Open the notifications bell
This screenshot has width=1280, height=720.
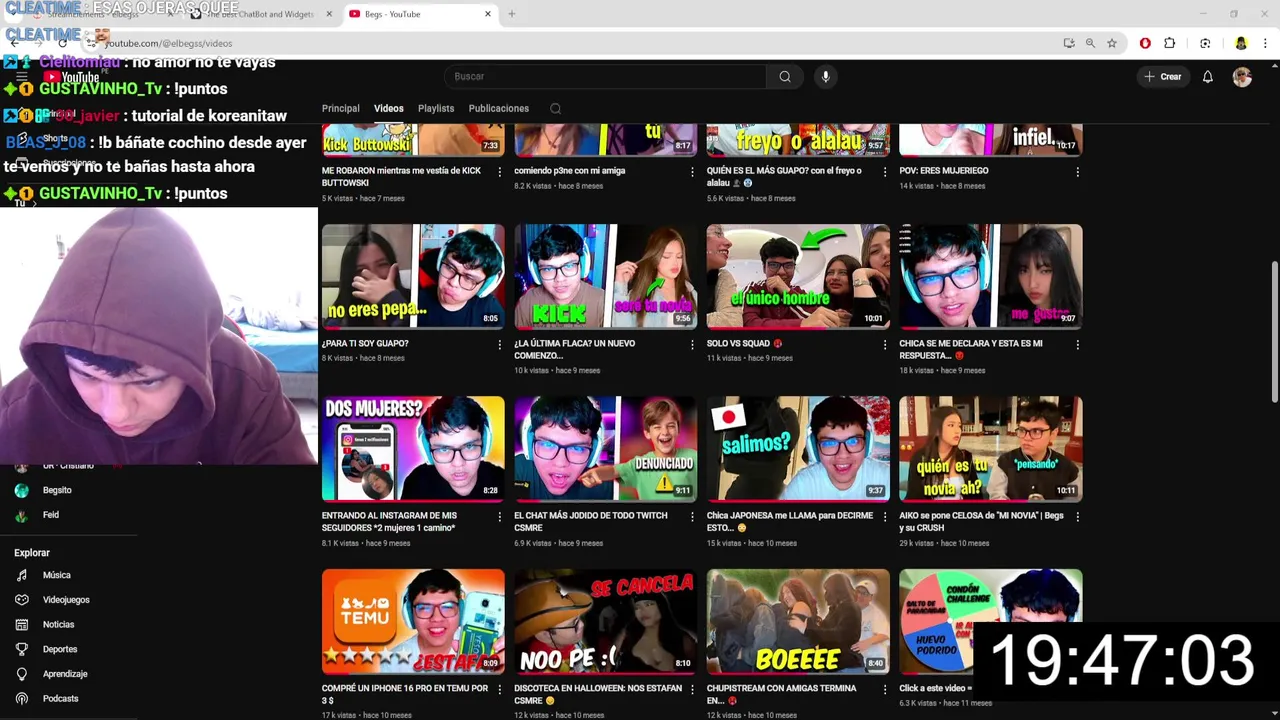[x=1207, y=77]
